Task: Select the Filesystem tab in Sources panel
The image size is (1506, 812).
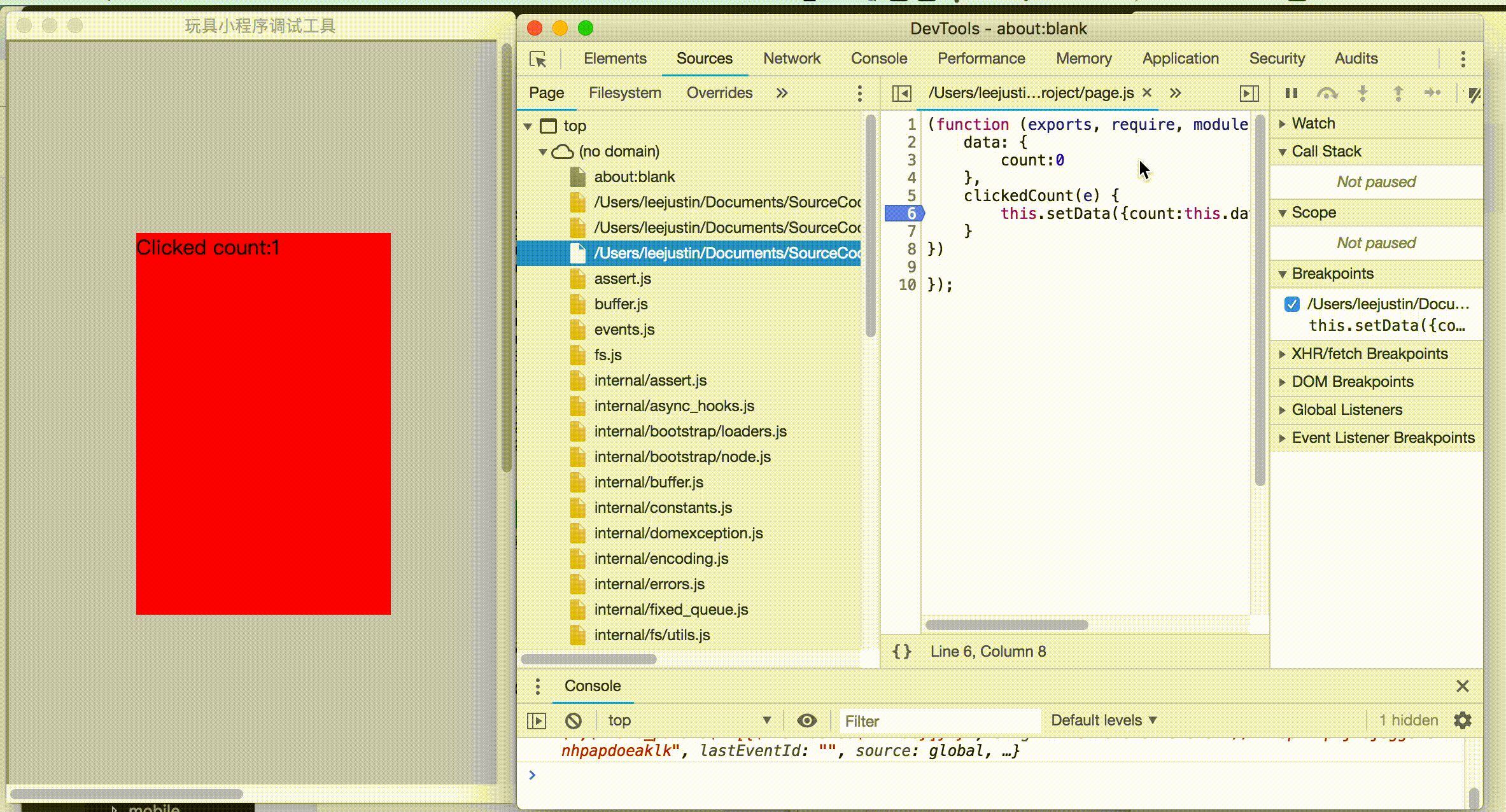Action: click(624, 92)
